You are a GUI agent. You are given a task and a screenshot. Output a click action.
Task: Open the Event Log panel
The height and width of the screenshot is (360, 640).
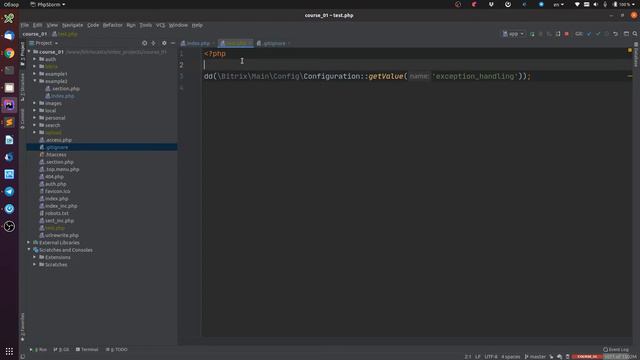[616, 349]
